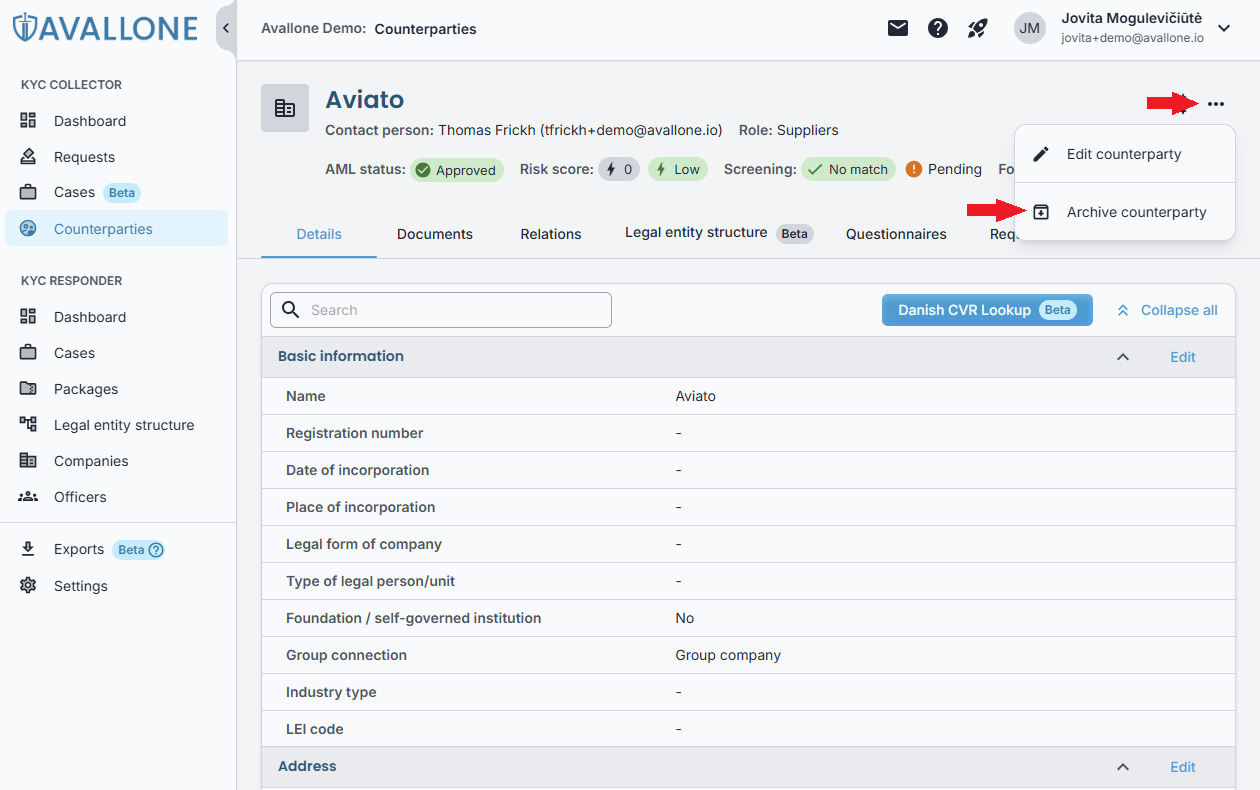1260x790 pixels.
Task: Click the Search input field
Action: pos(441,310)
